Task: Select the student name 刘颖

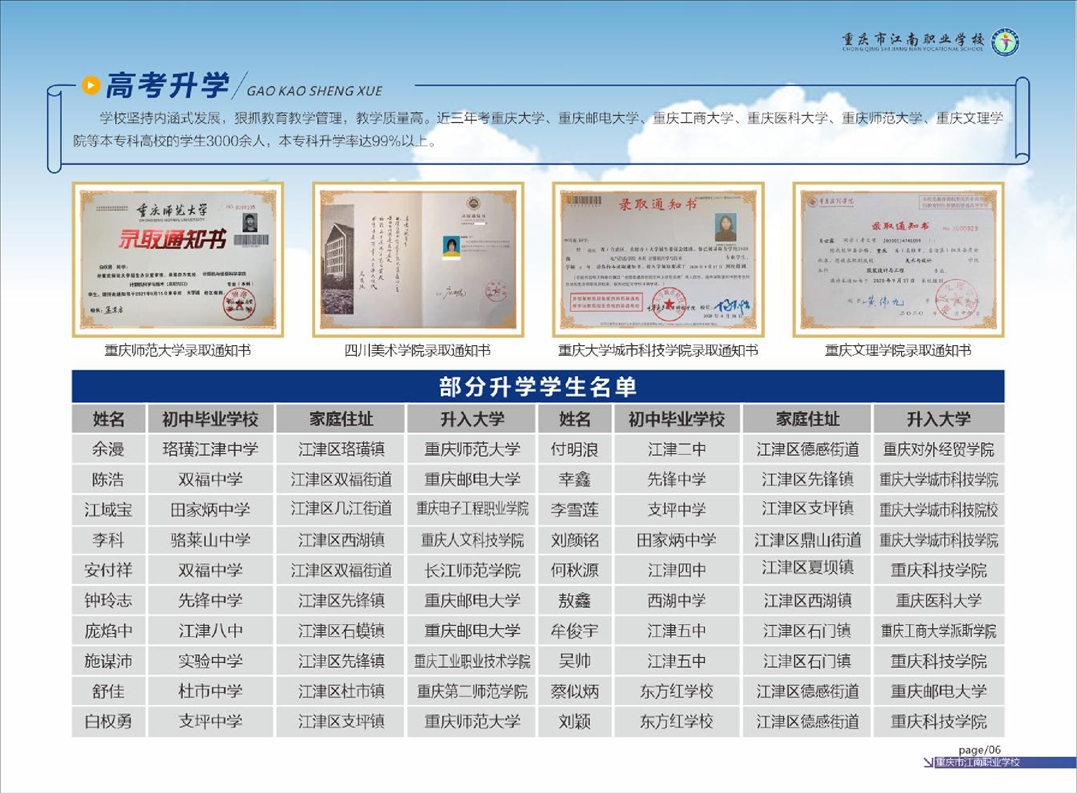Action: pos(575,721)
